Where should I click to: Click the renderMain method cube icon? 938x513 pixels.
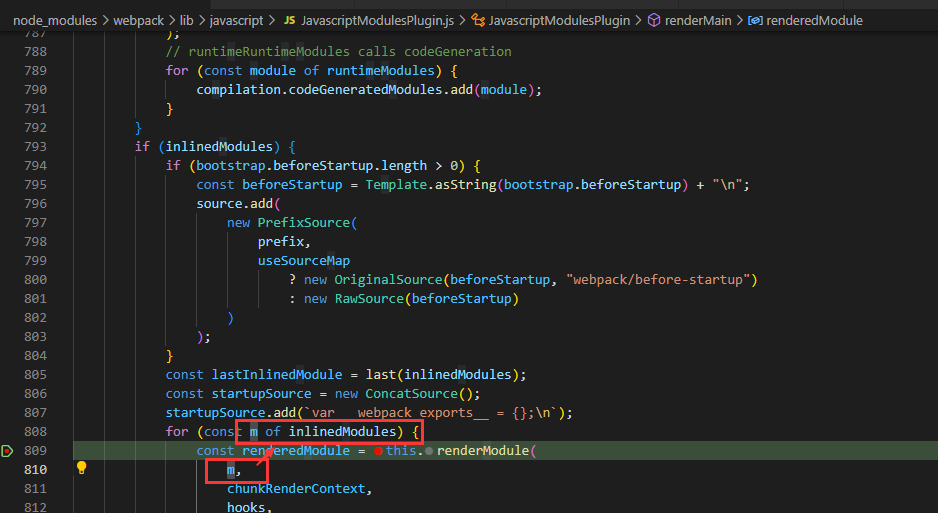pos(654,20)
